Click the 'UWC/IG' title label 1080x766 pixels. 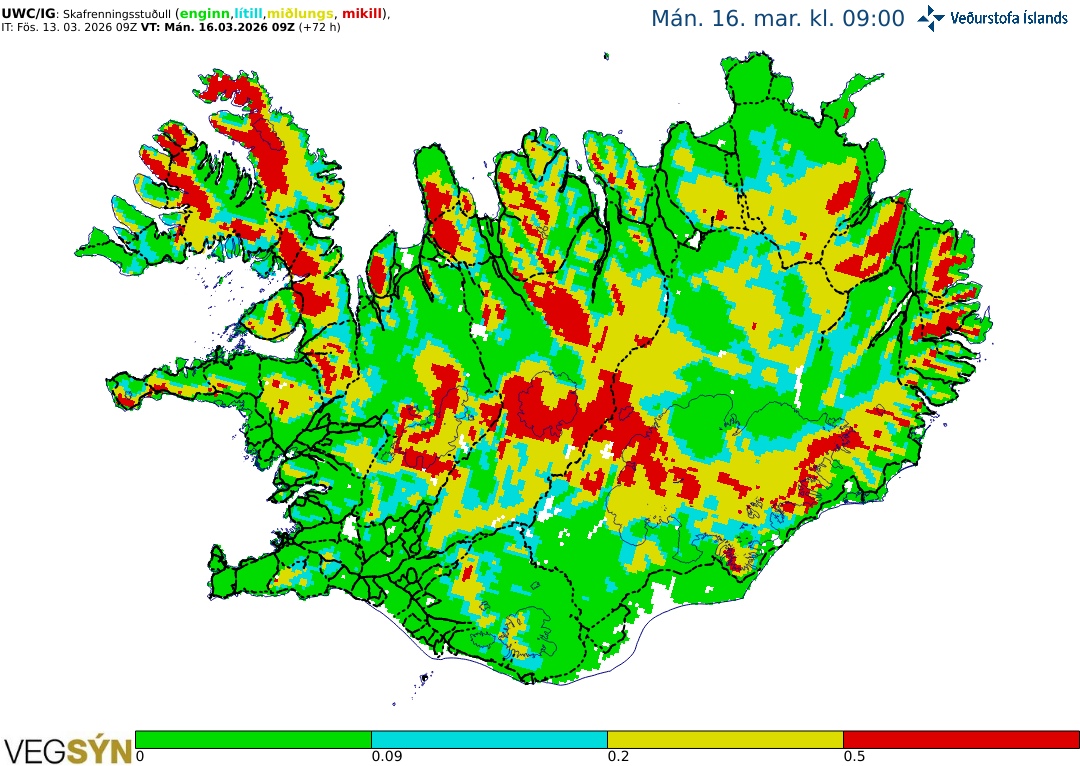tap(28, 14)
